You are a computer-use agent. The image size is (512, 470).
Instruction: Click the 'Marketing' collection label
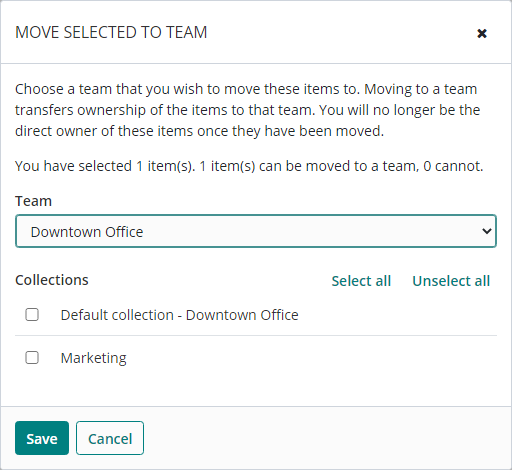point(94,358)
